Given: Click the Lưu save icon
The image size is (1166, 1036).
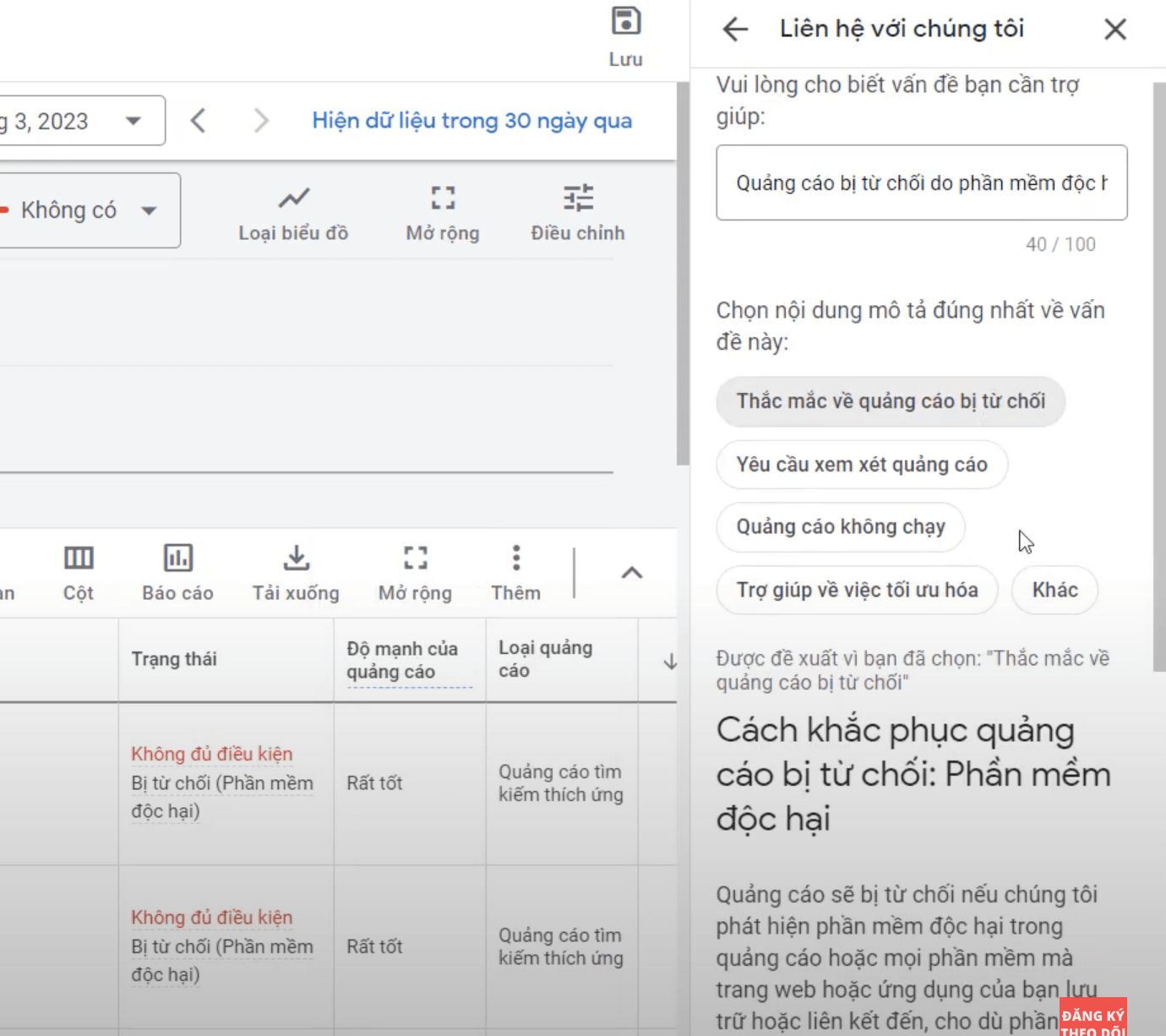Looking at the screenshot, I should 625,23.
